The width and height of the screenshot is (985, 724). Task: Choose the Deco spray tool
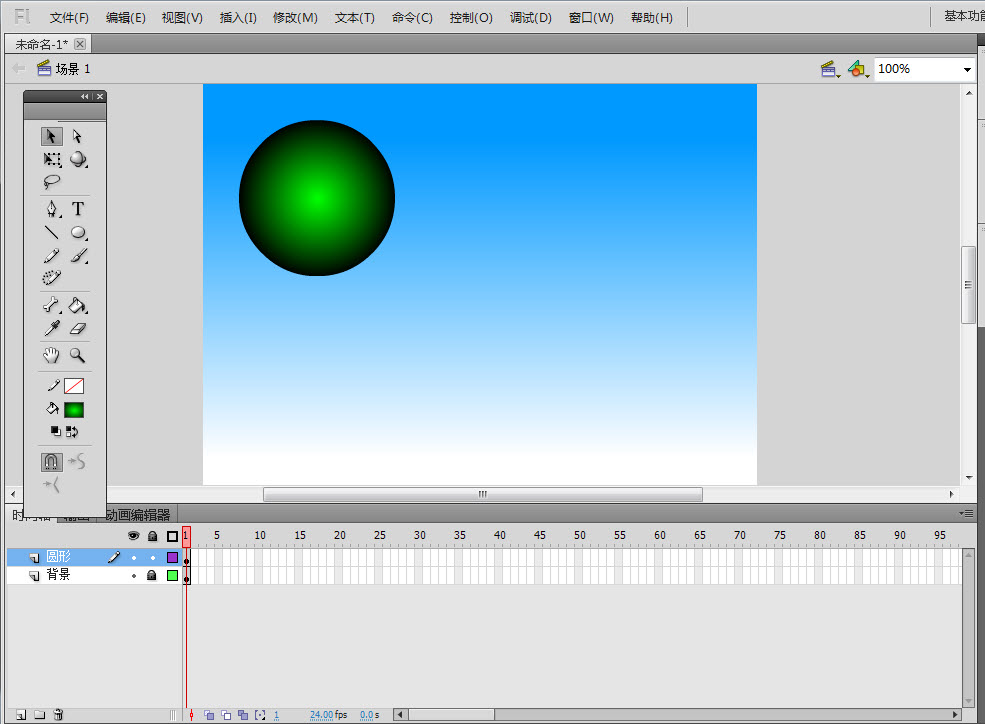pyautogui.click(x=52, y=278)
